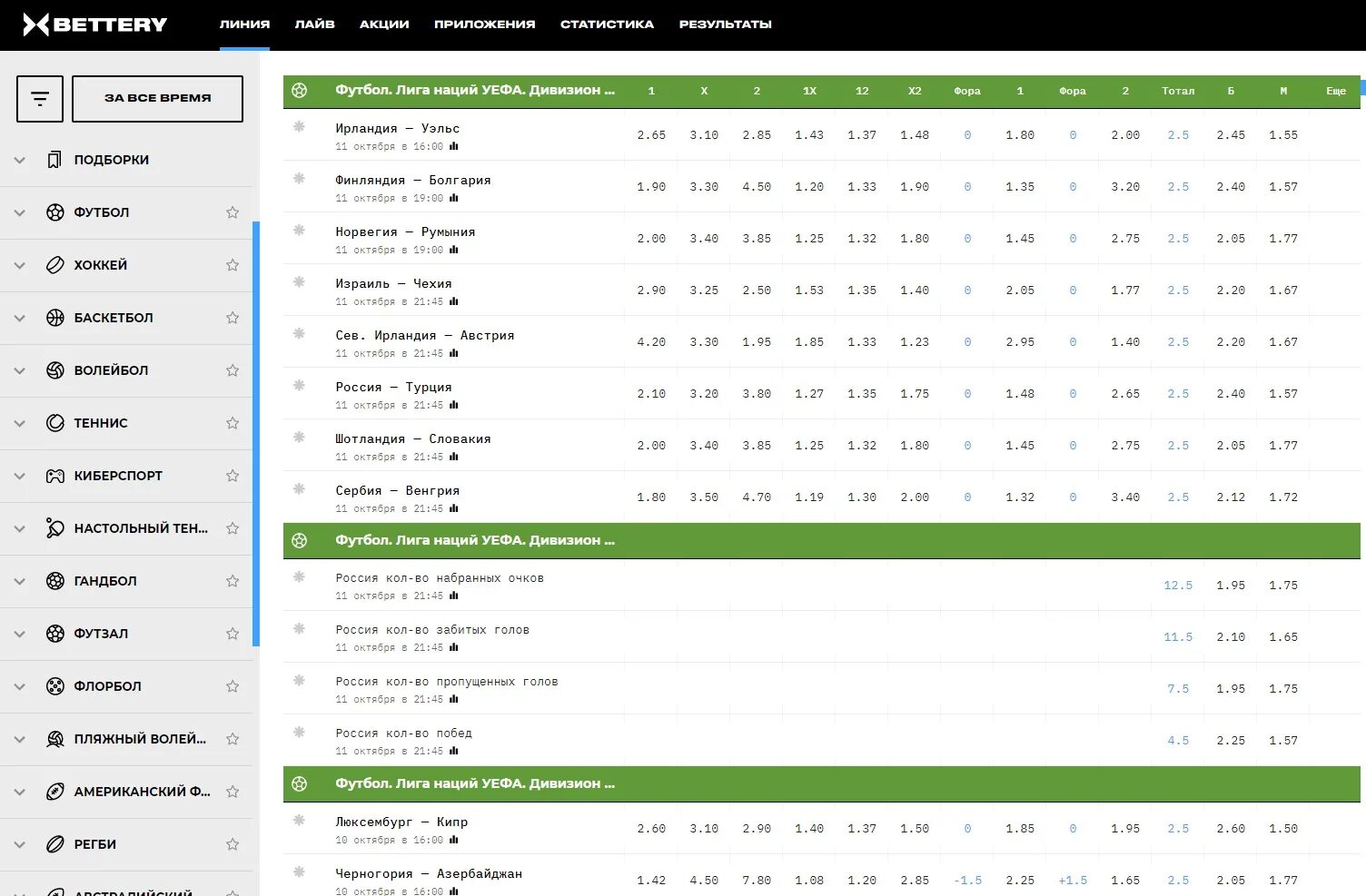Open Россия кол-во забитых голов market
This screenshot has width=1366, height=896.
tap(432, 630)
